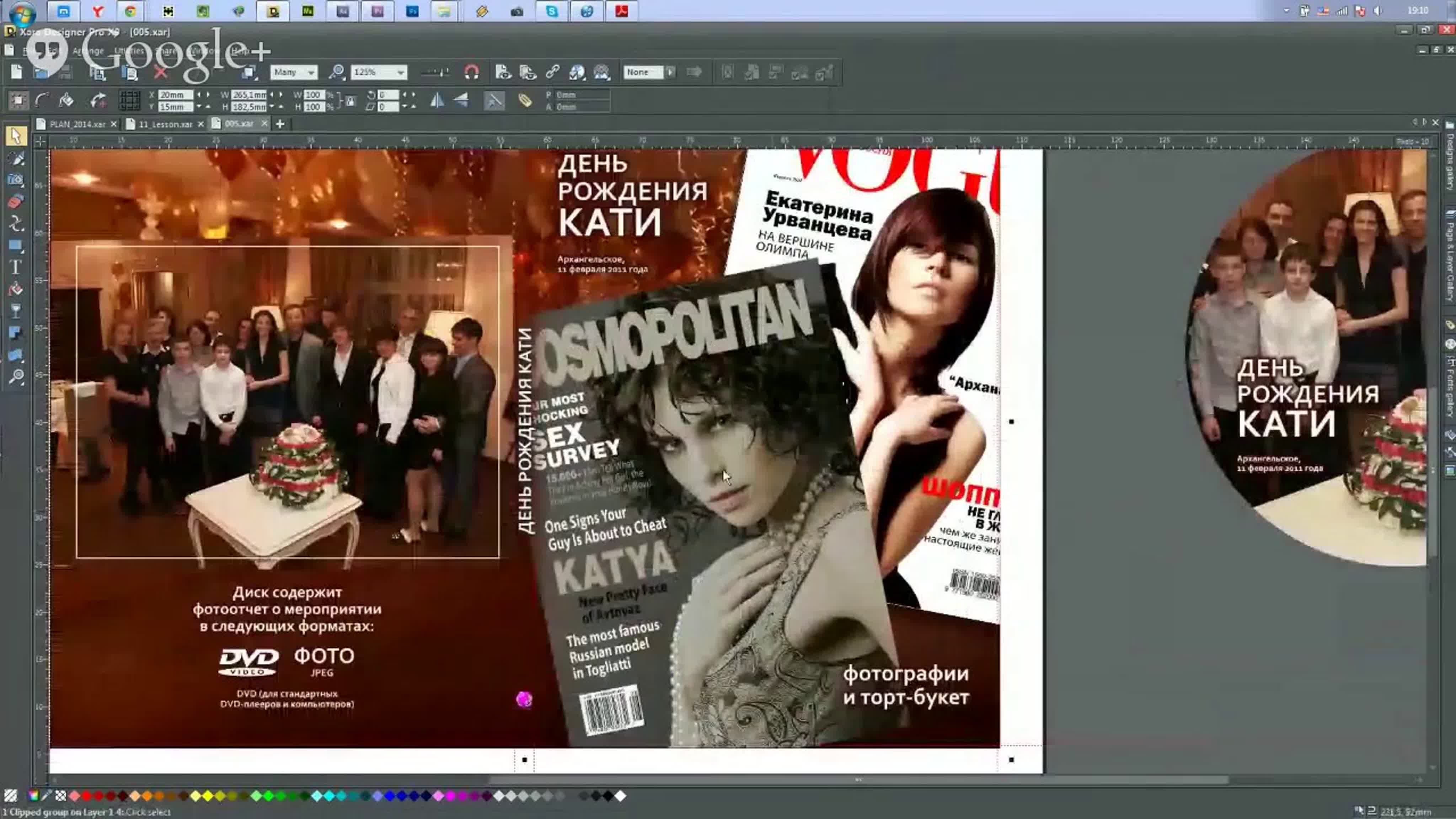Click the red Delete X icon
1456x819 pixels.
pyautogui.click(x=161, y=73)
